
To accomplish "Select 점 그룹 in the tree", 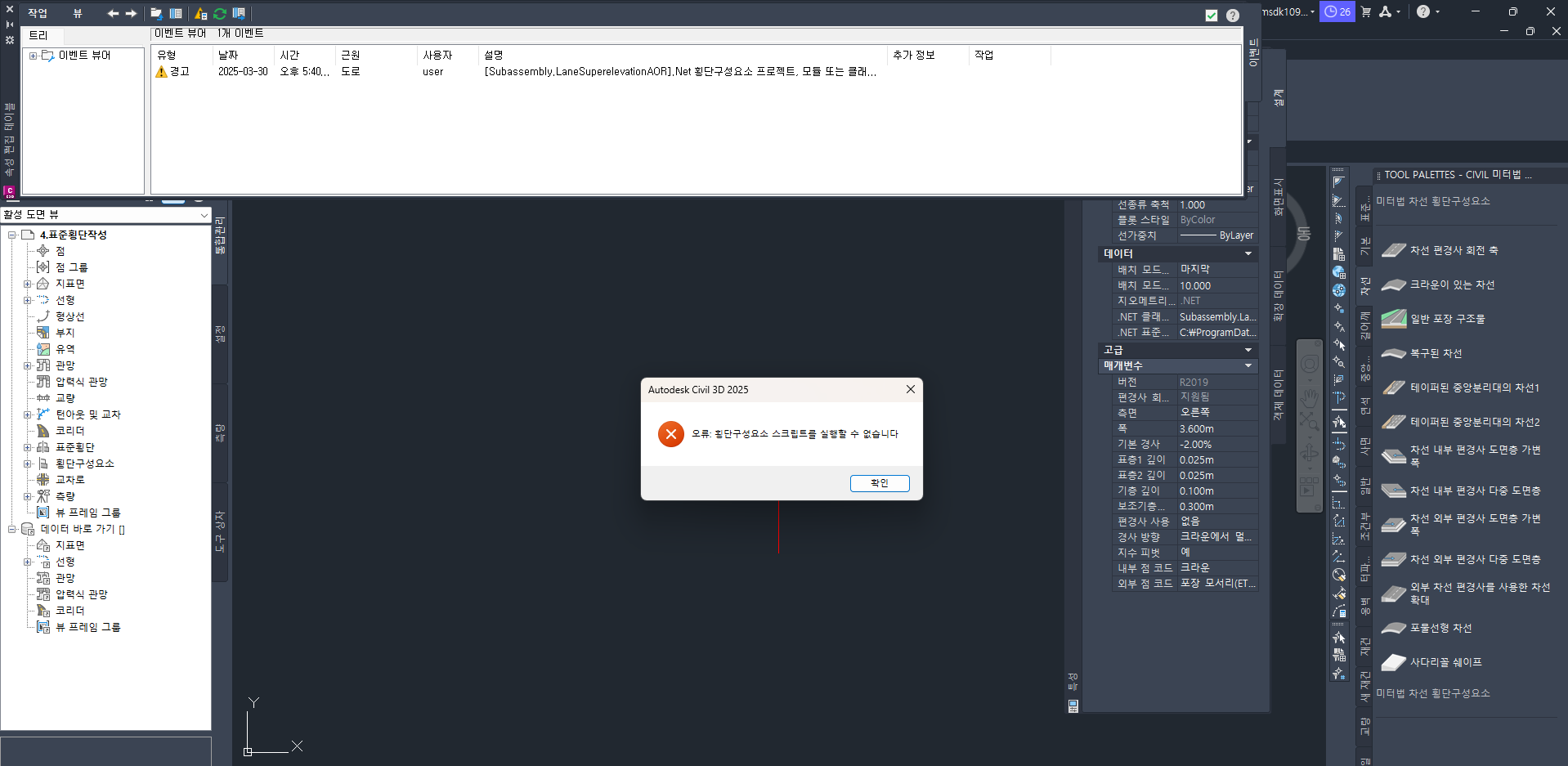I will (x=71, y=268).
